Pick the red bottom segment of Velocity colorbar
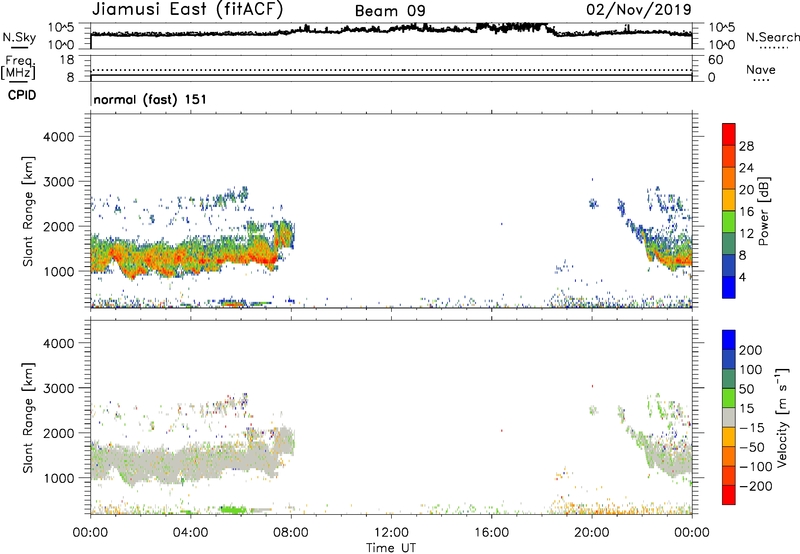The height and width of the screenshot is (554, 800). coord(729,495)
